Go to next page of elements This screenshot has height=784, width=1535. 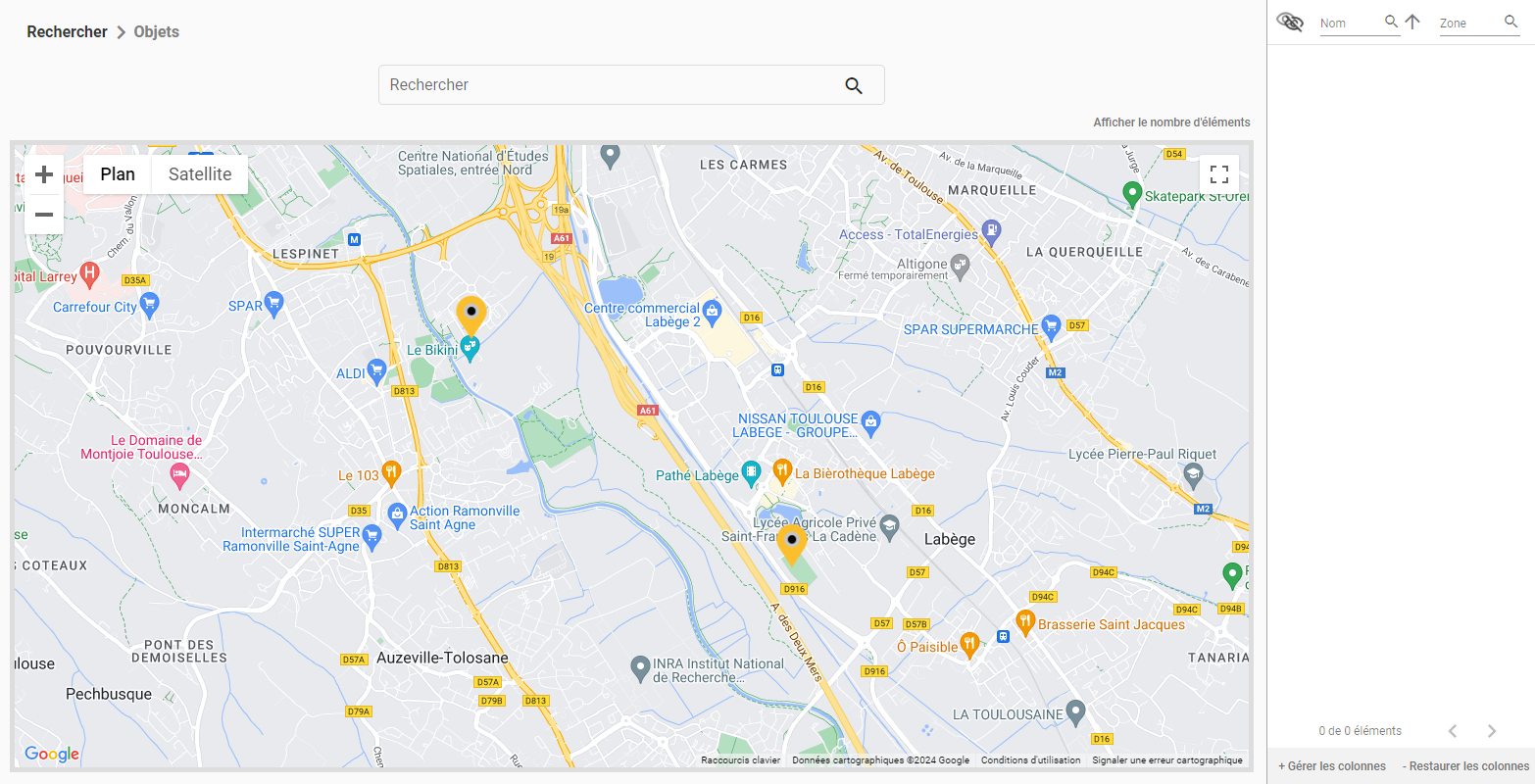point(1492,731)
